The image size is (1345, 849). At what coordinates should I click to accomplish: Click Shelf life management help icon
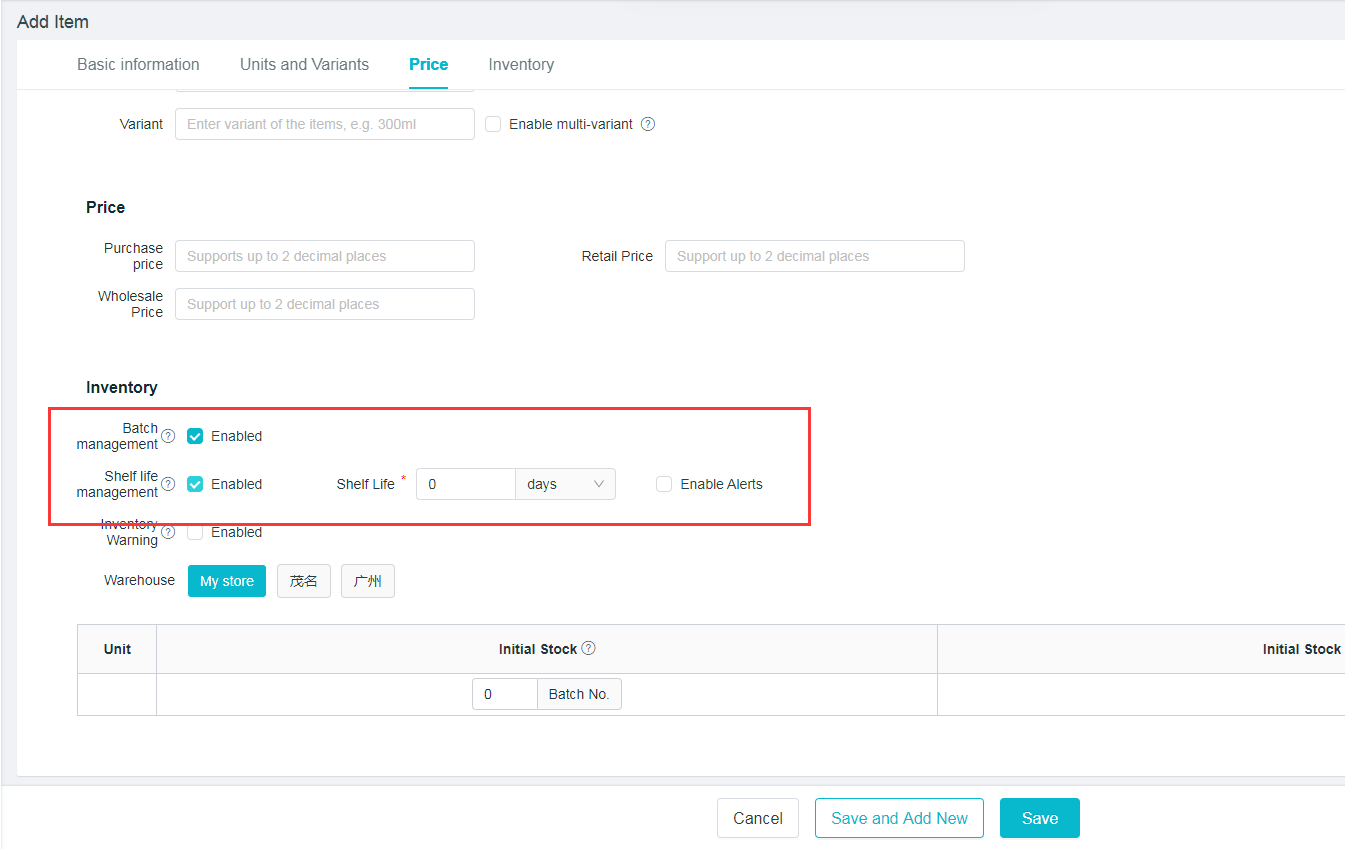pos(168,484)
